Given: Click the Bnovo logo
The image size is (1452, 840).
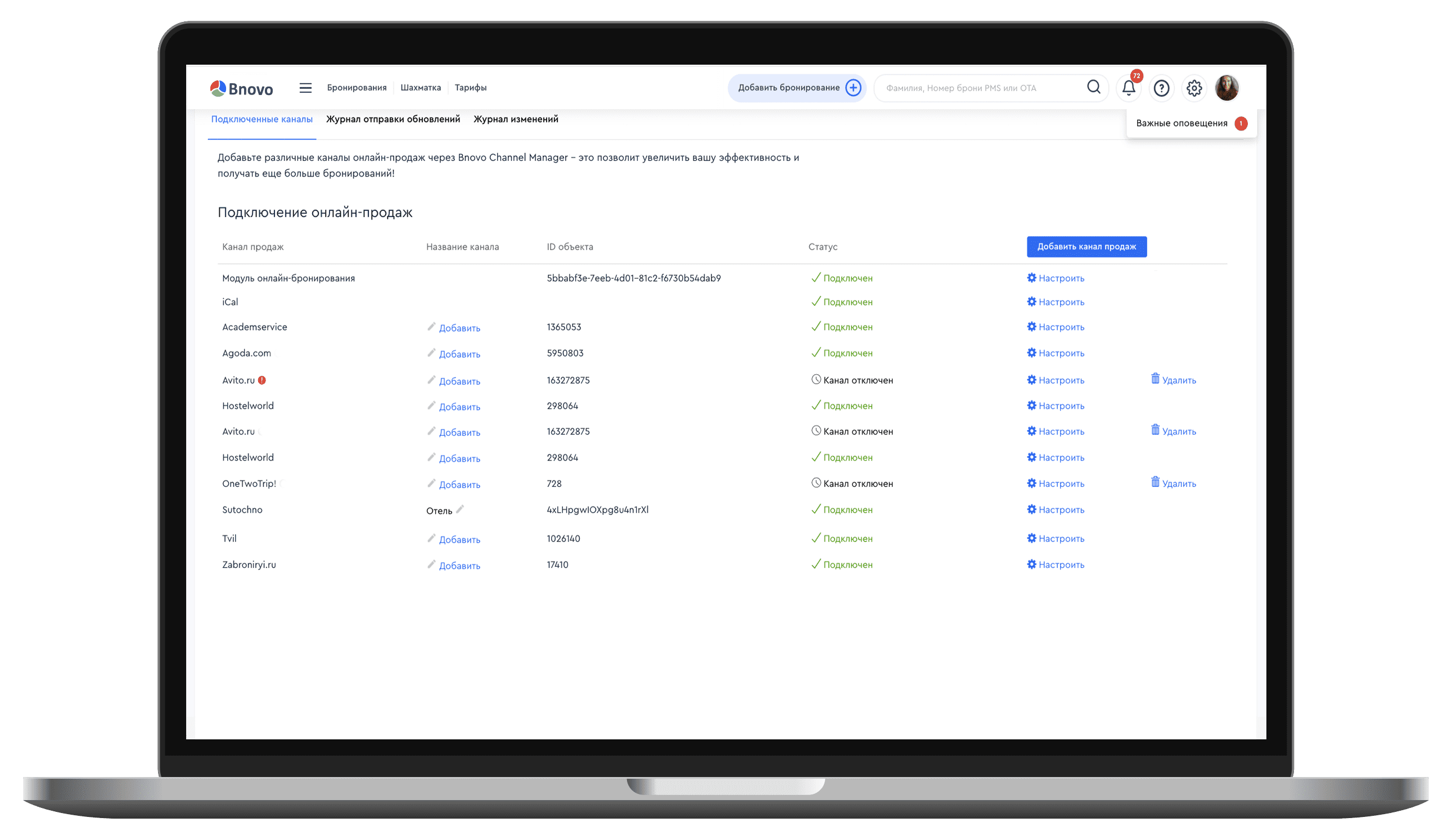Looking at the screenshot, I should point(241,89).
